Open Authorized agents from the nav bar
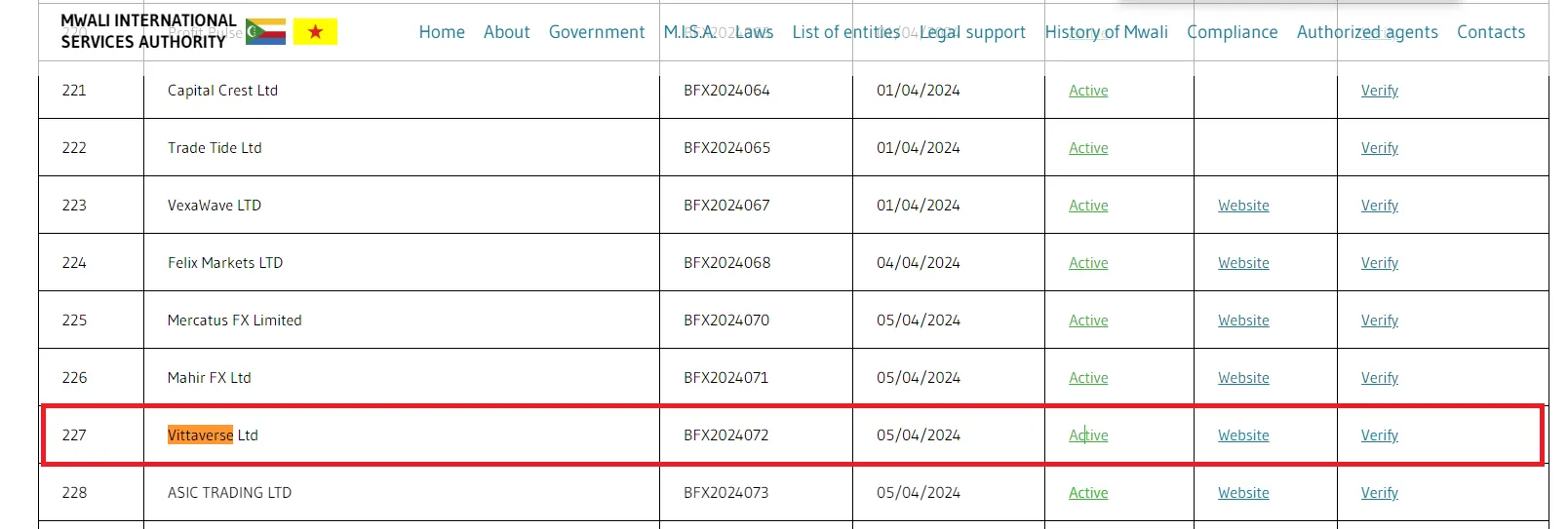 point(1367,32)
